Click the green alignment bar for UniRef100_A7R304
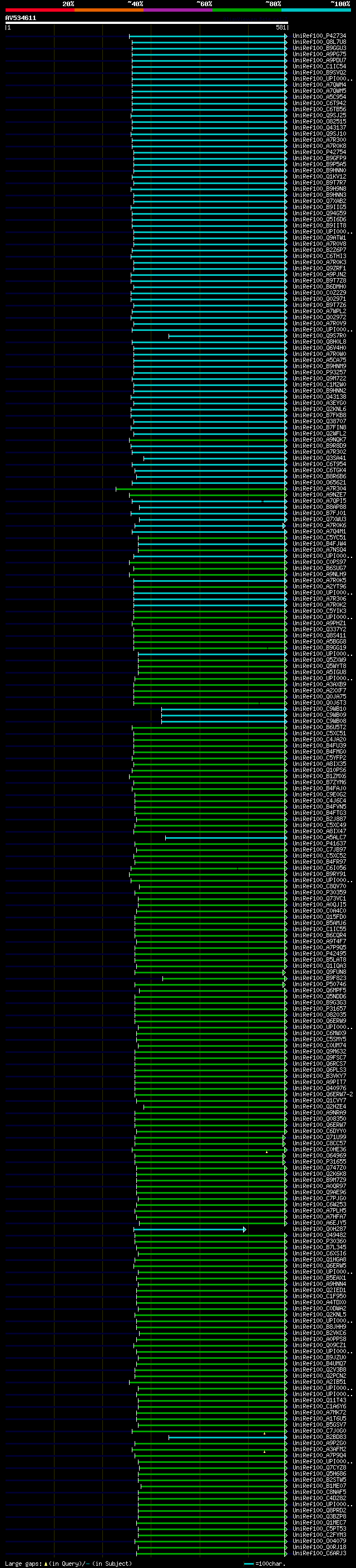Image resolution: width=356 pixels, height=1568 pixels. click(201, 489)
